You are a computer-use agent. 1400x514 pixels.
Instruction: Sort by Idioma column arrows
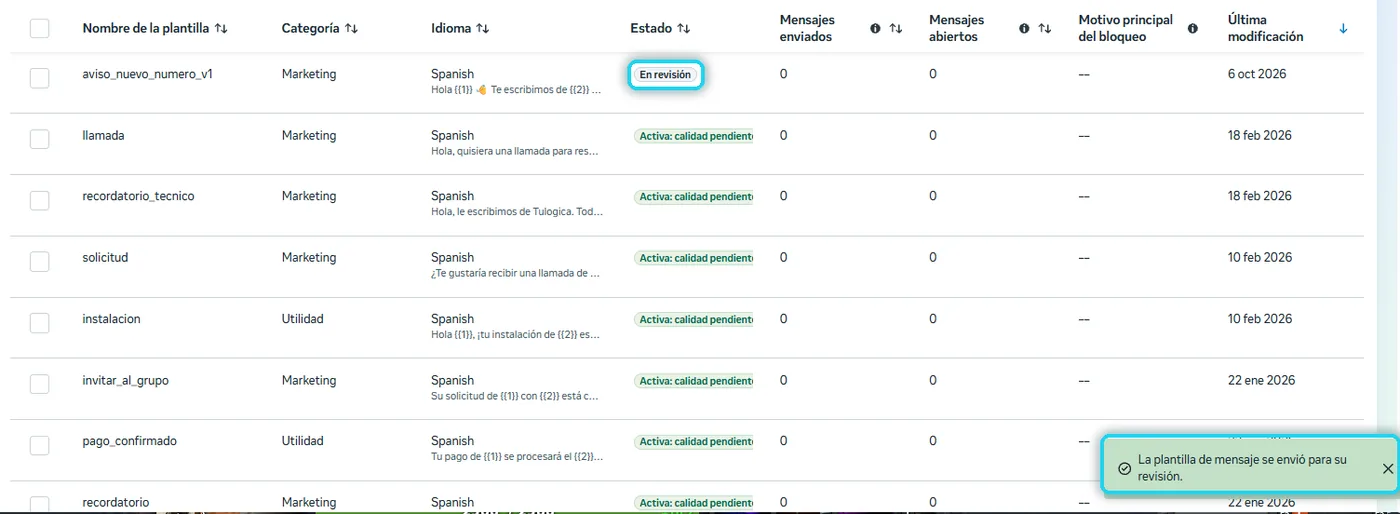tap(483, 29)
